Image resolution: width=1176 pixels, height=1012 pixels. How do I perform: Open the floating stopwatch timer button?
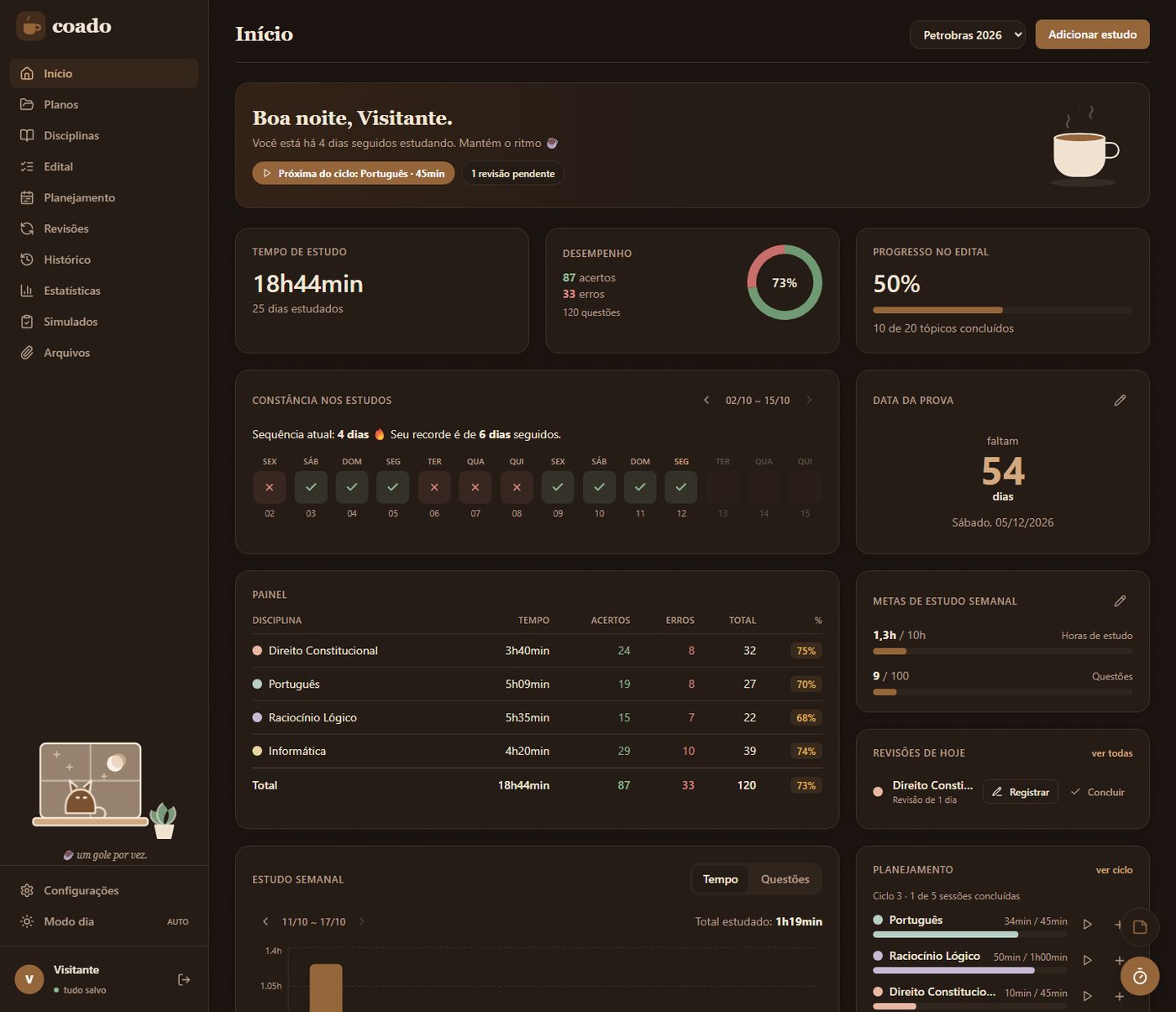pyautogui.click(x=1140, y=976)
